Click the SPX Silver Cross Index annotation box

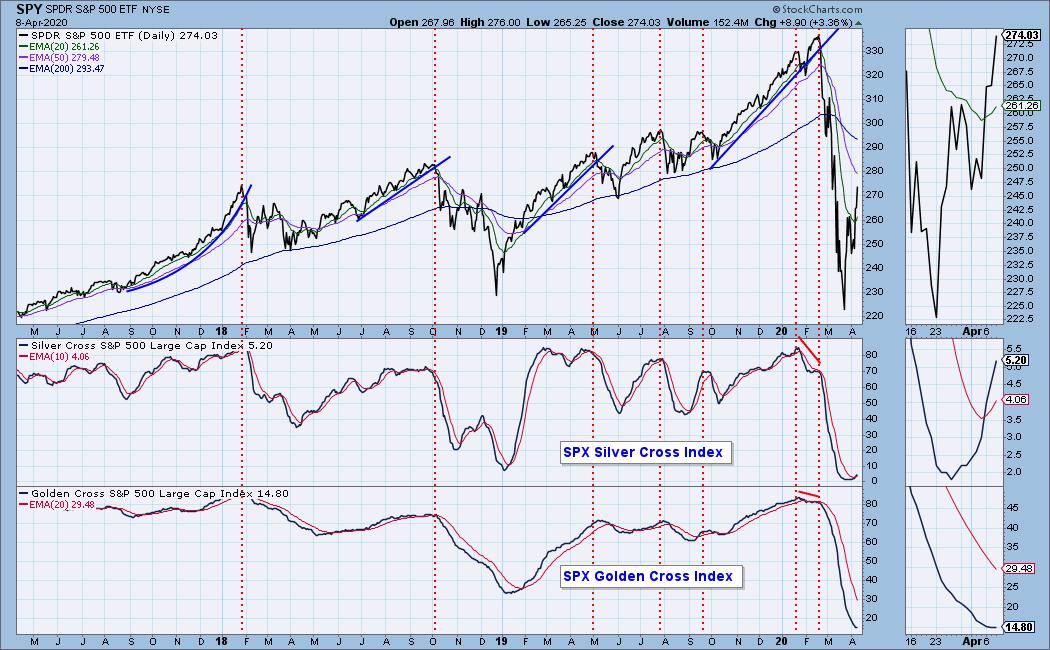(x=646, y=453)
